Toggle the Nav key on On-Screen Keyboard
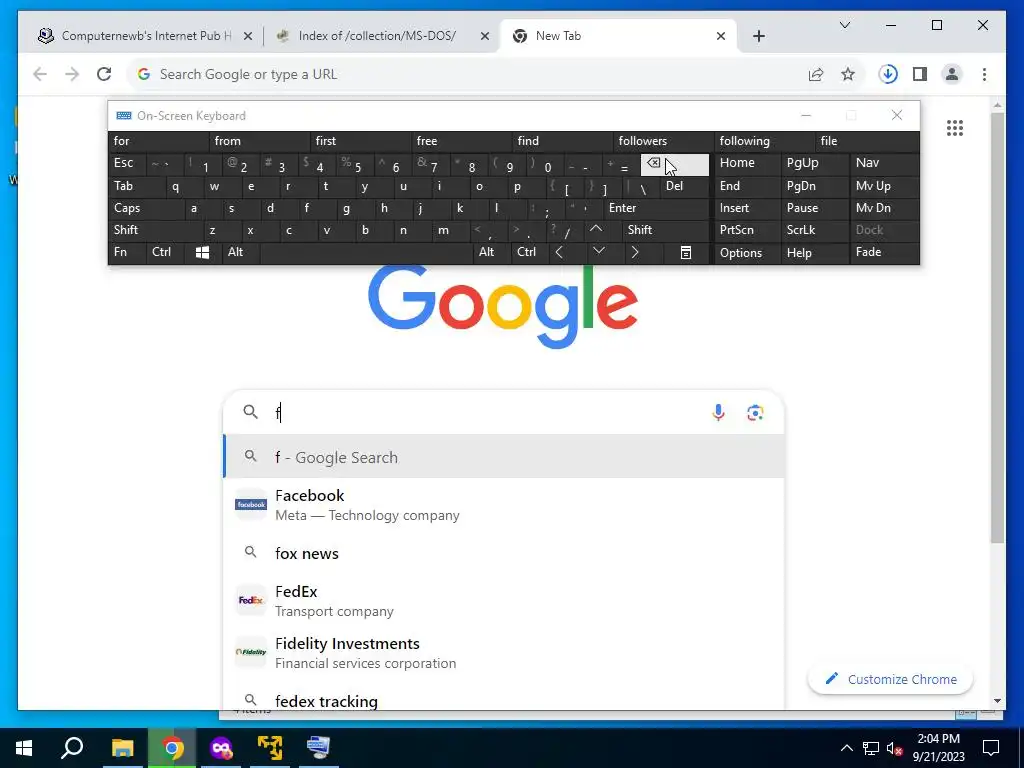 884,163
